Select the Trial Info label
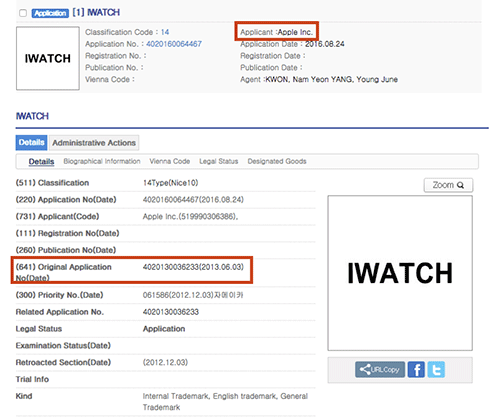500x420 pixels. (32, 379)
